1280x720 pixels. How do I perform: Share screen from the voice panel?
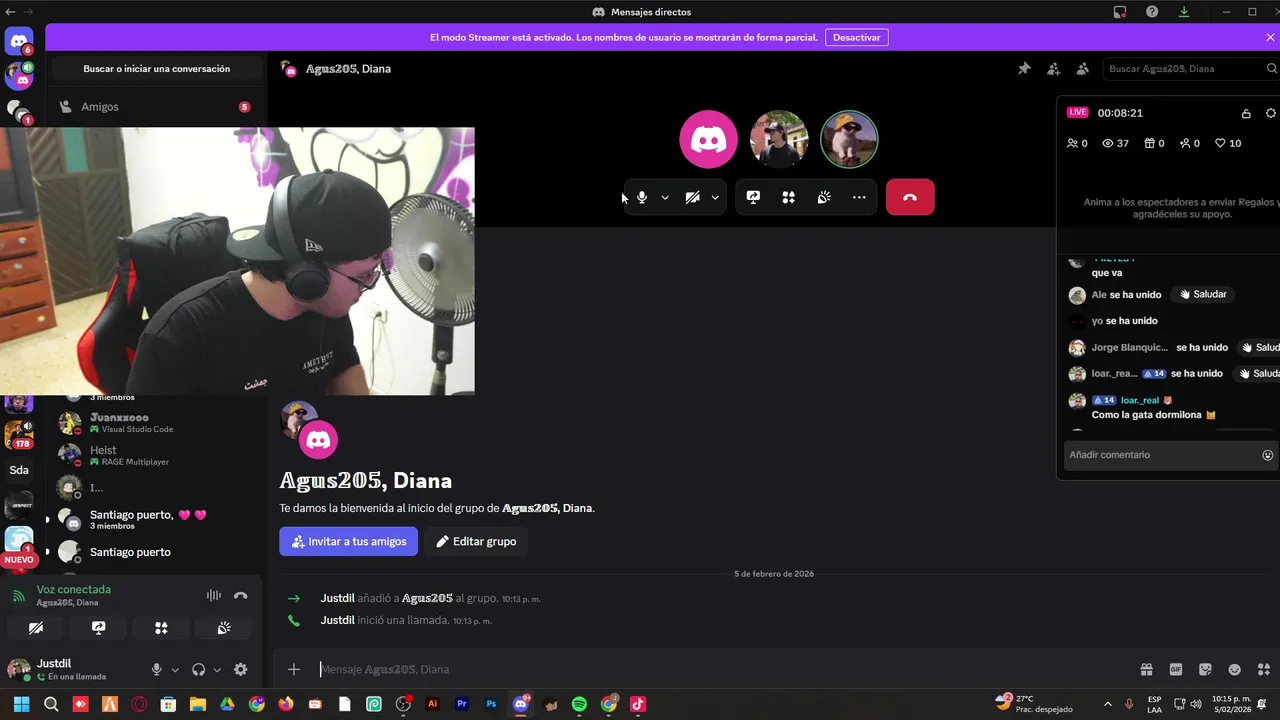tap(98, 628)
